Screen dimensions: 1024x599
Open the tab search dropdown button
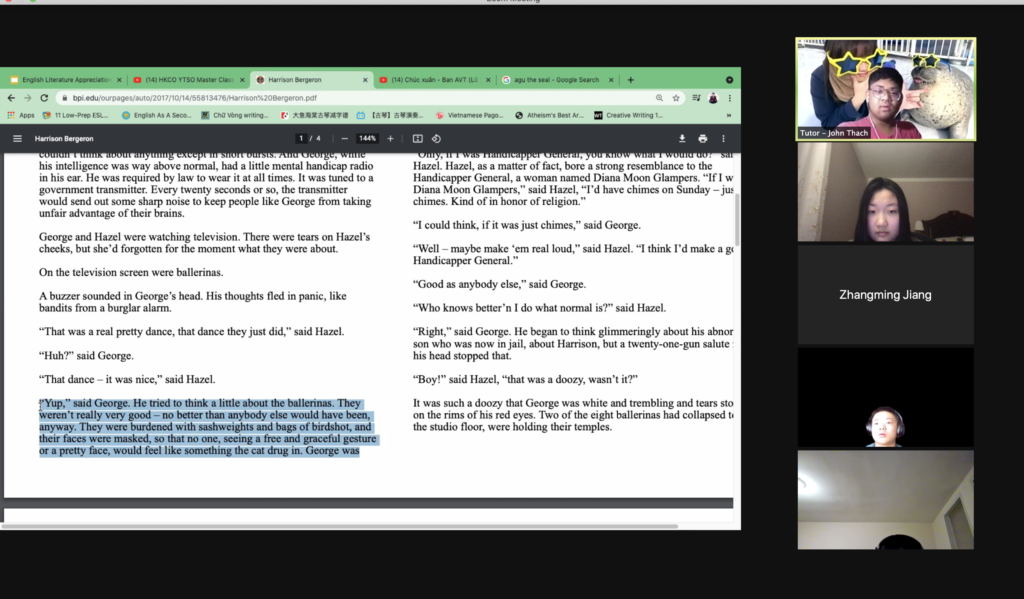point(729,80)
